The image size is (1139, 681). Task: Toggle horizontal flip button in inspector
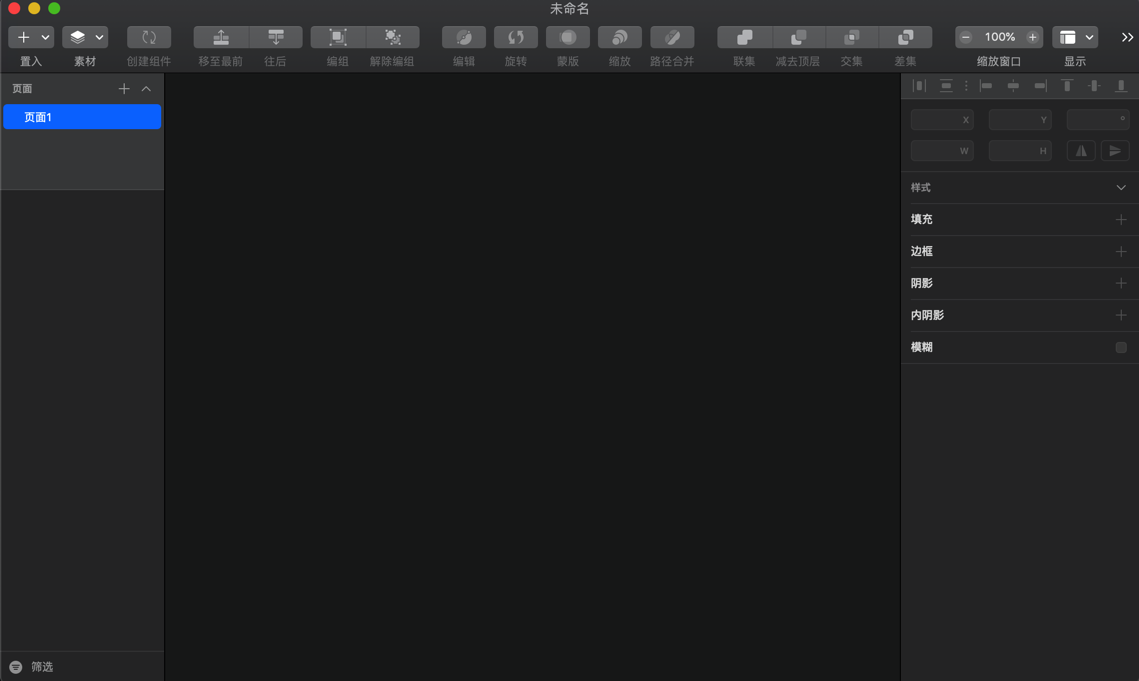(1081, 150)
